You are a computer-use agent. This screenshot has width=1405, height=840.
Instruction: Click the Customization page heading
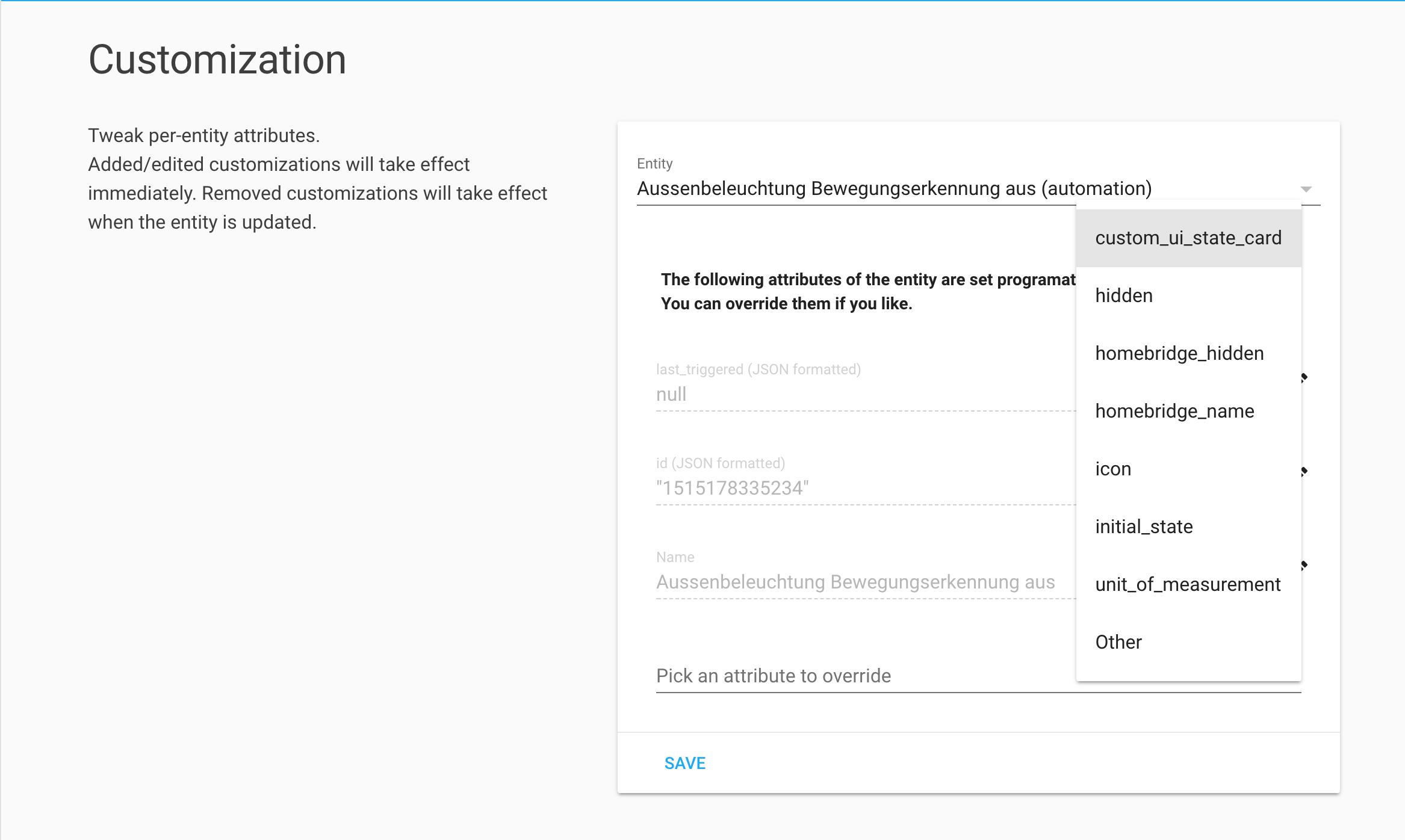click(217, 60)
